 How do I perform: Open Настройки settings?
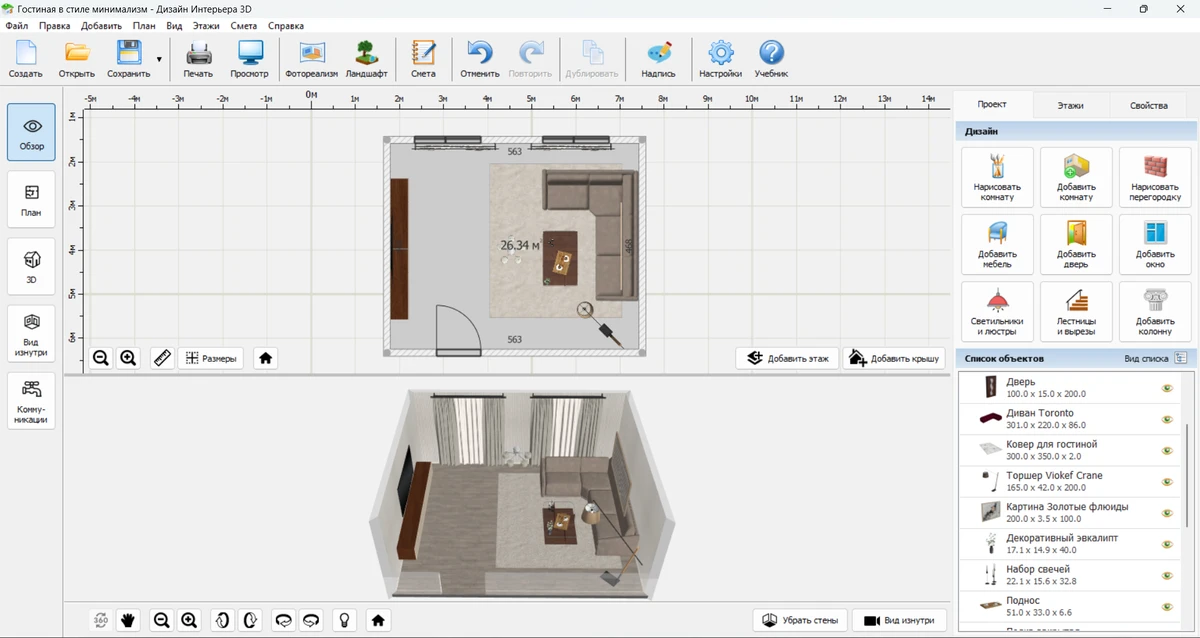(720, 59)
